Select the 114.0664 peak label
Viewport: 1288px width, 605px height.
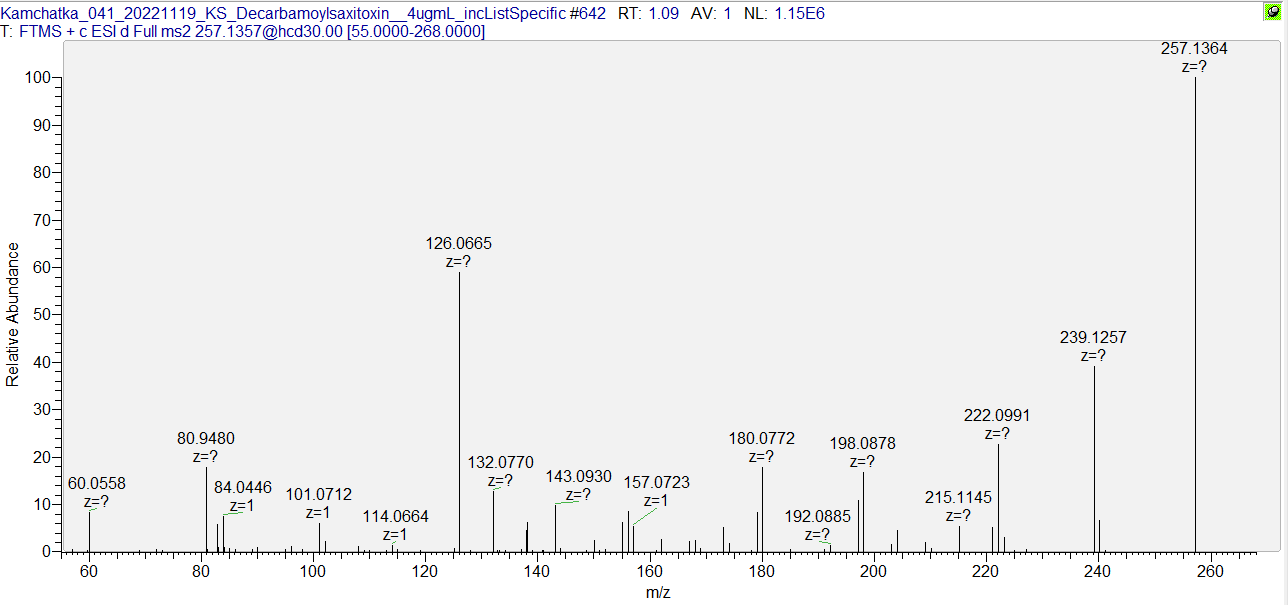pos(396,517)
